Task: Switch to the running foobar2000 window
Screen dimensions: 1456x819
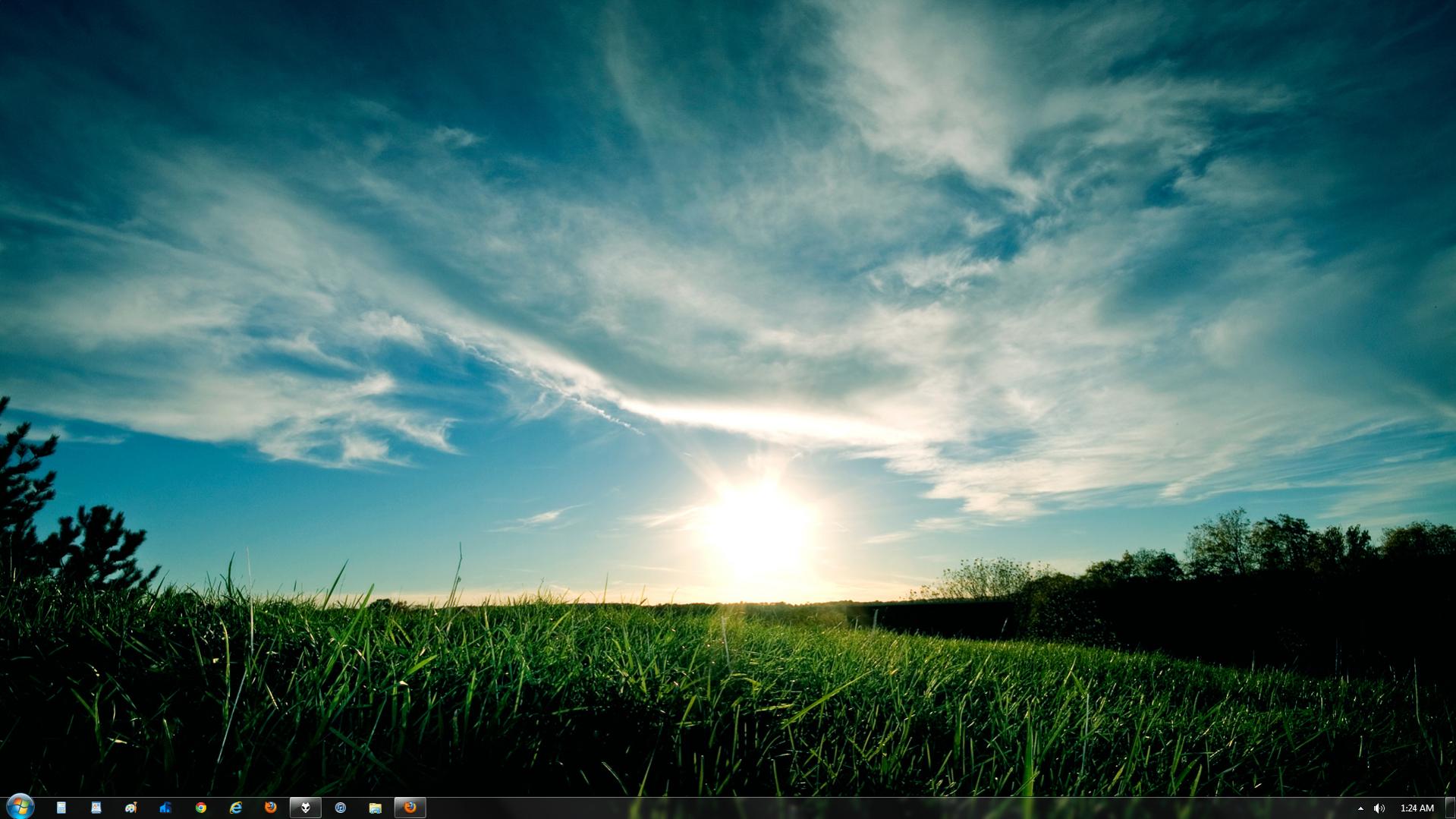Action: coord(305,808)
